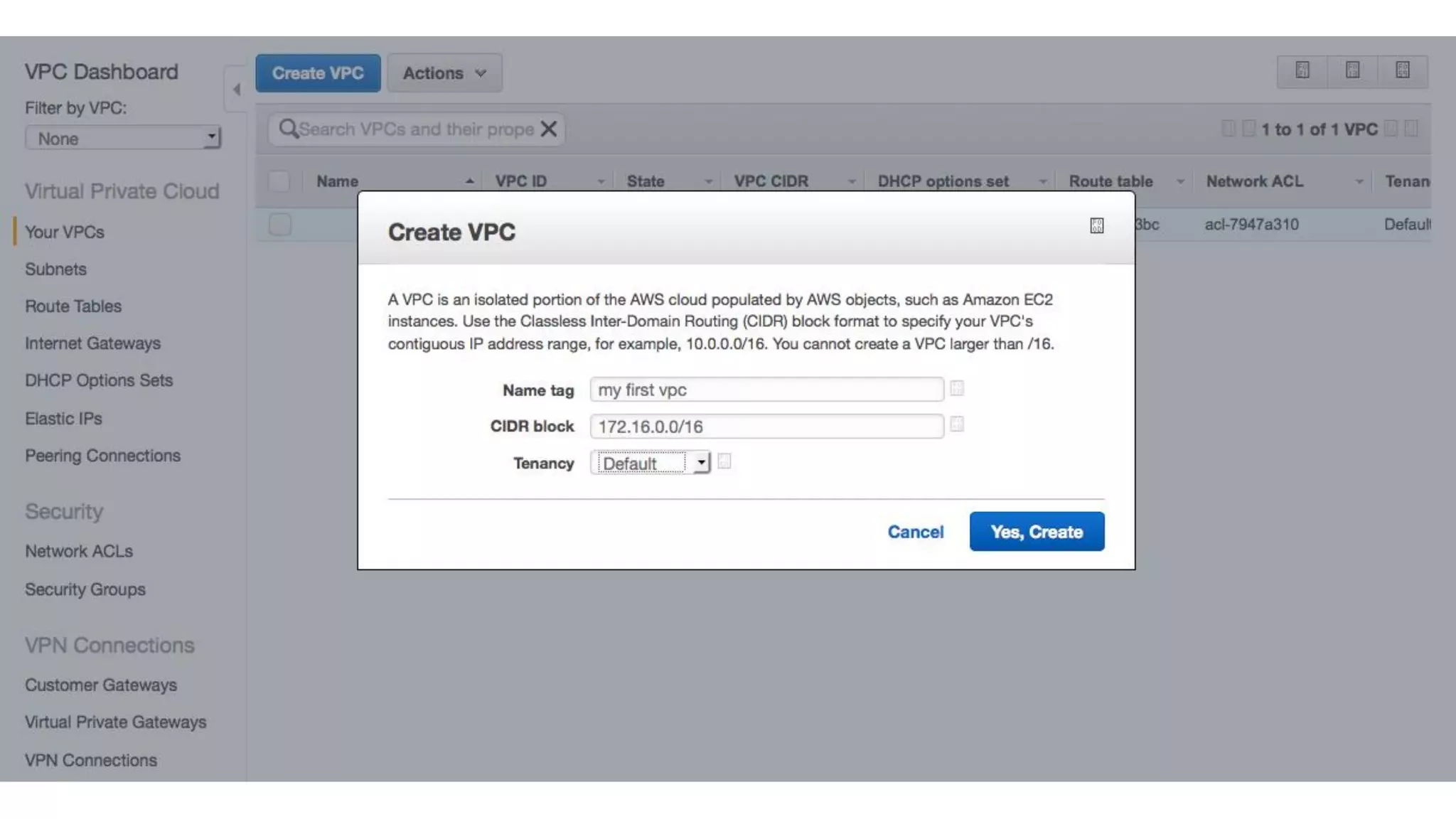The image size is (1456, 819).
Task: Clear the VPC search box with X
Action: click(x=548, y=129)
